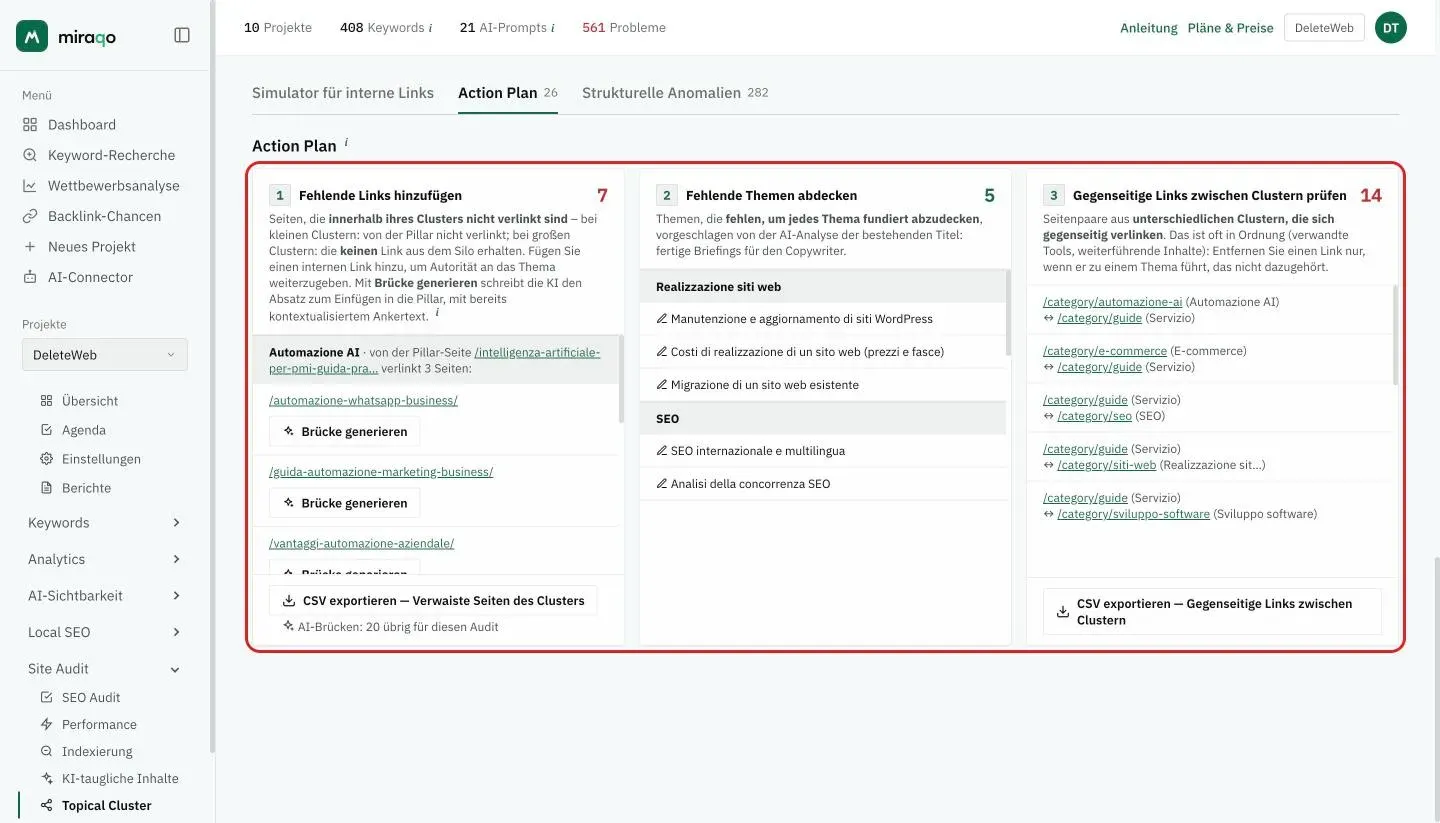Click the info icon beside Action Plan heading

[x=346, y=143]
